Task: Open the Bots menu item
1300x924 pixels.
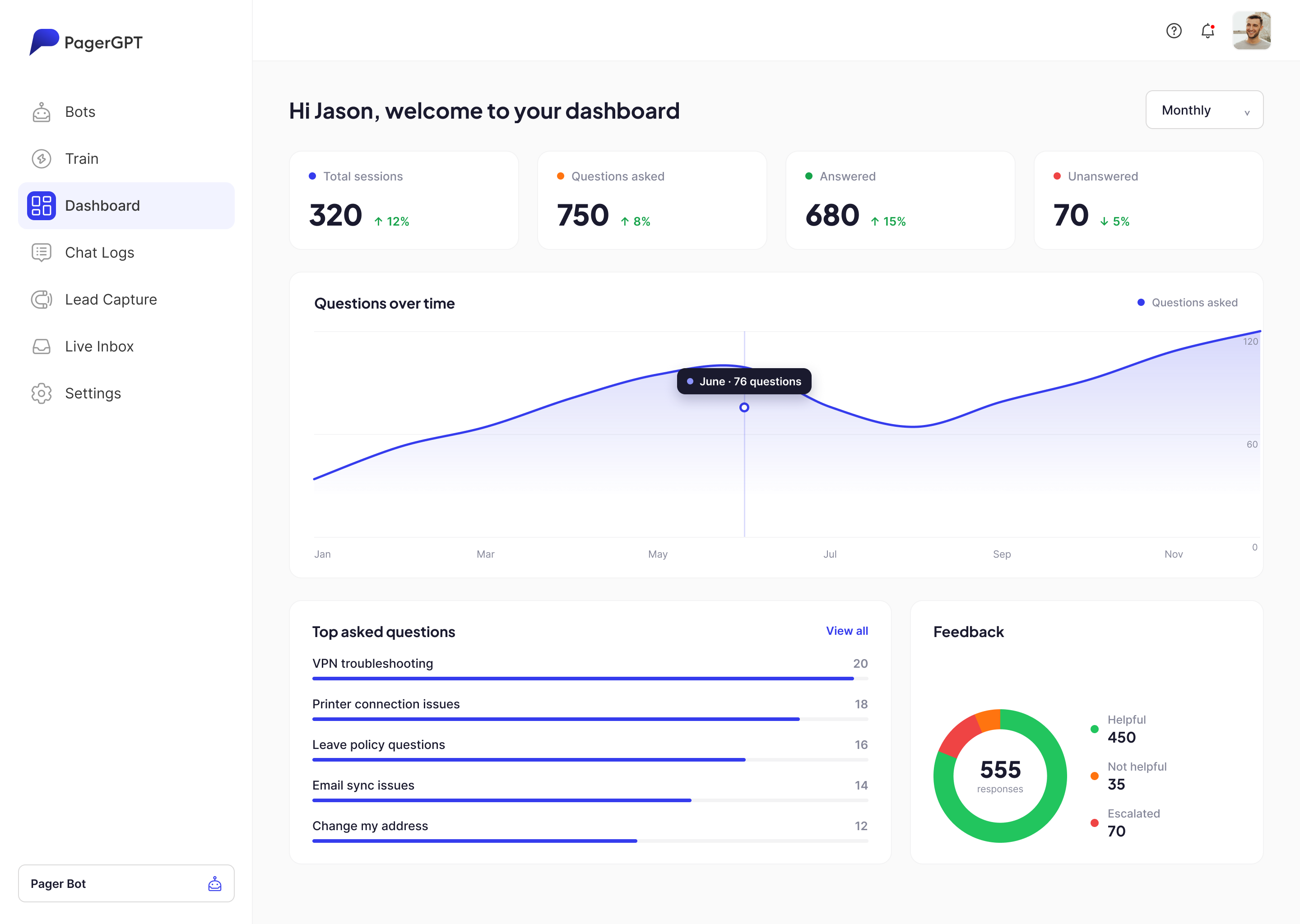Action: point(126,112)
